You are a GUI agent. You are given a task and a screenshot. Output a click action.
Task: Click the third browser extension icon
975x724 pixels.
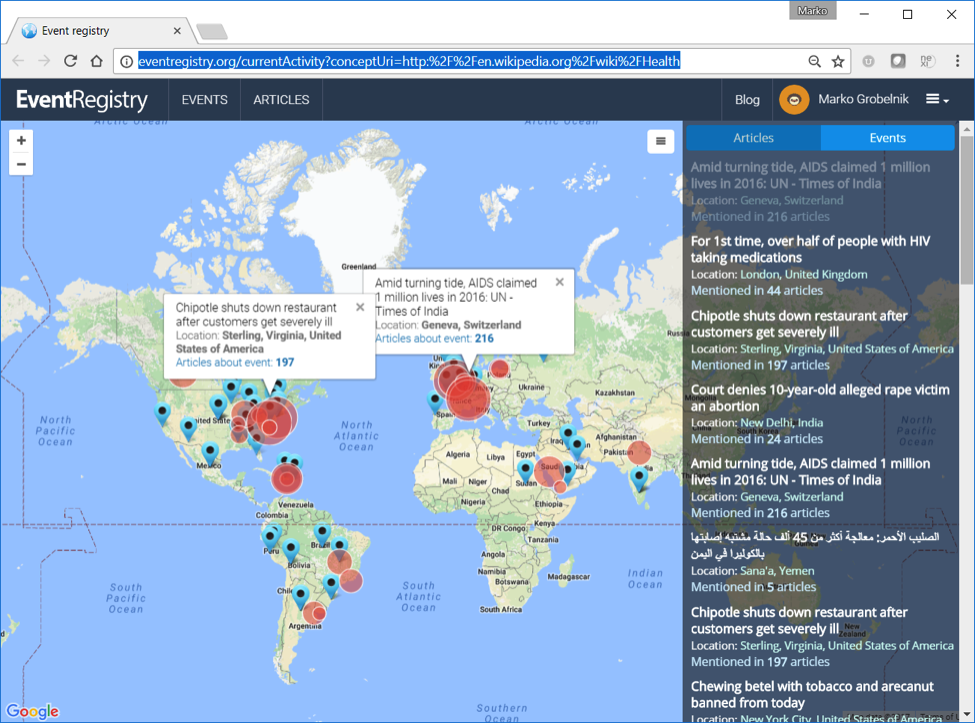click(926, 61)
